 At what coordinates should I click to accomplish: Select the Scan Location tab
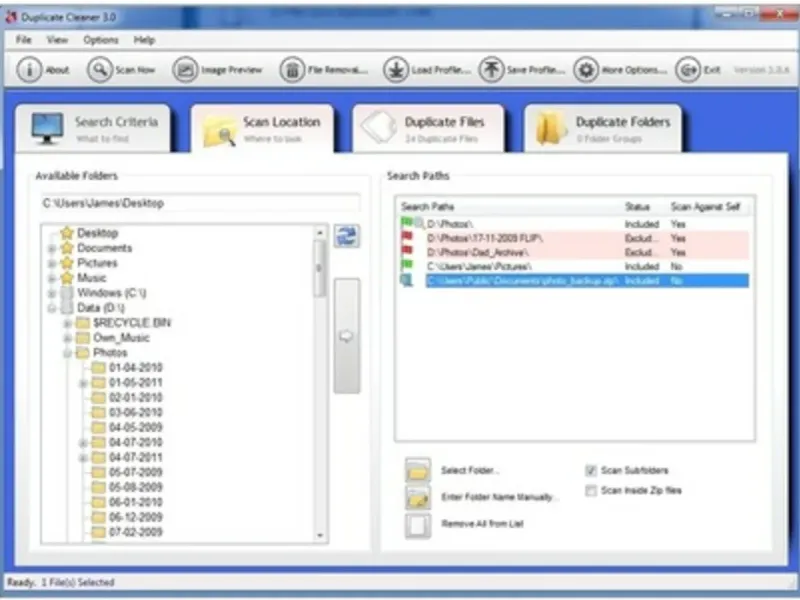tap(263, 129)
